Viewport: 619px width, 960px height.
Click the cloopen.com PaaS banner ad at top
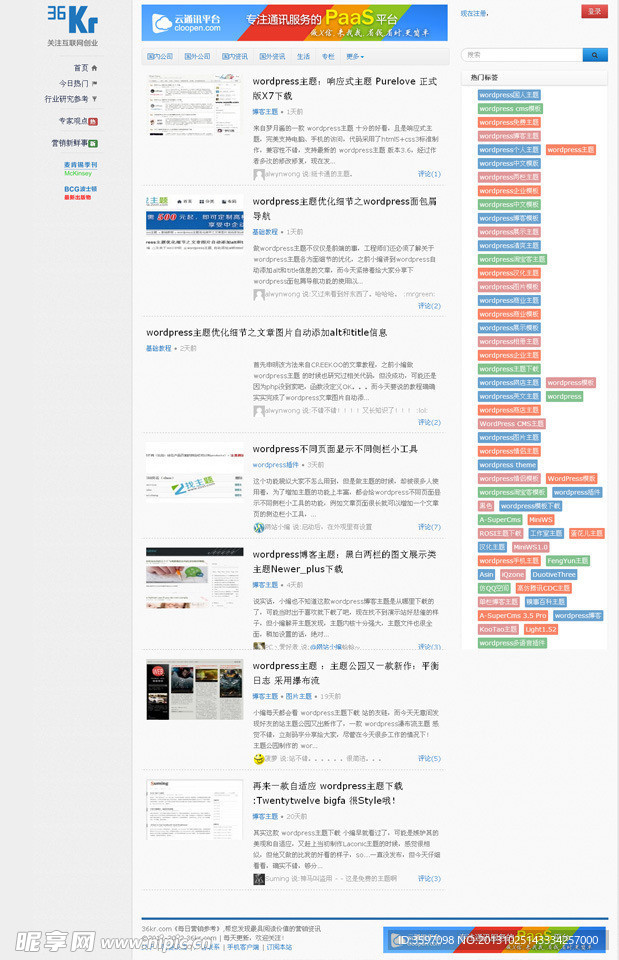(x=294, y=23)
